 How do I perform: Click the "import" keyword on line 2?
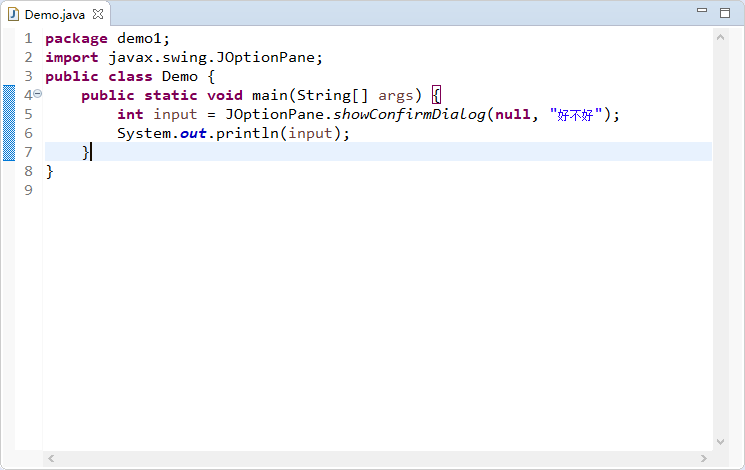72,58
